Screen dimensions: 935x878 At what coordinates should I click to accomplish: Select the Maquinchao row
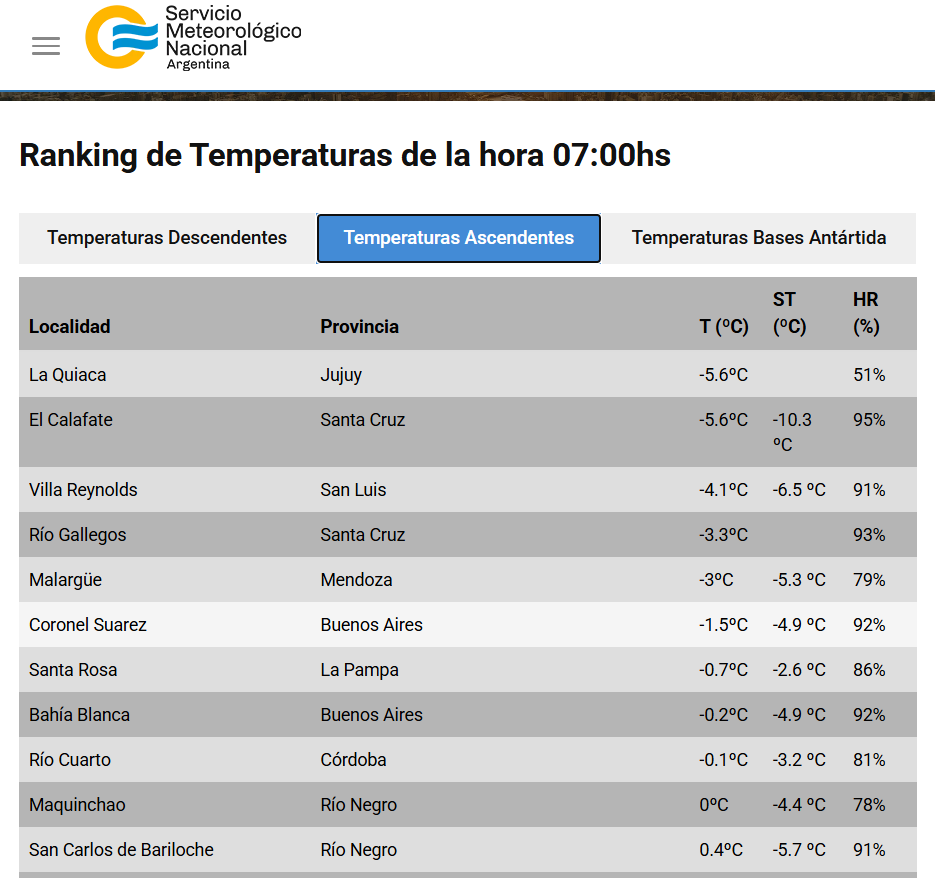[468, 805]
